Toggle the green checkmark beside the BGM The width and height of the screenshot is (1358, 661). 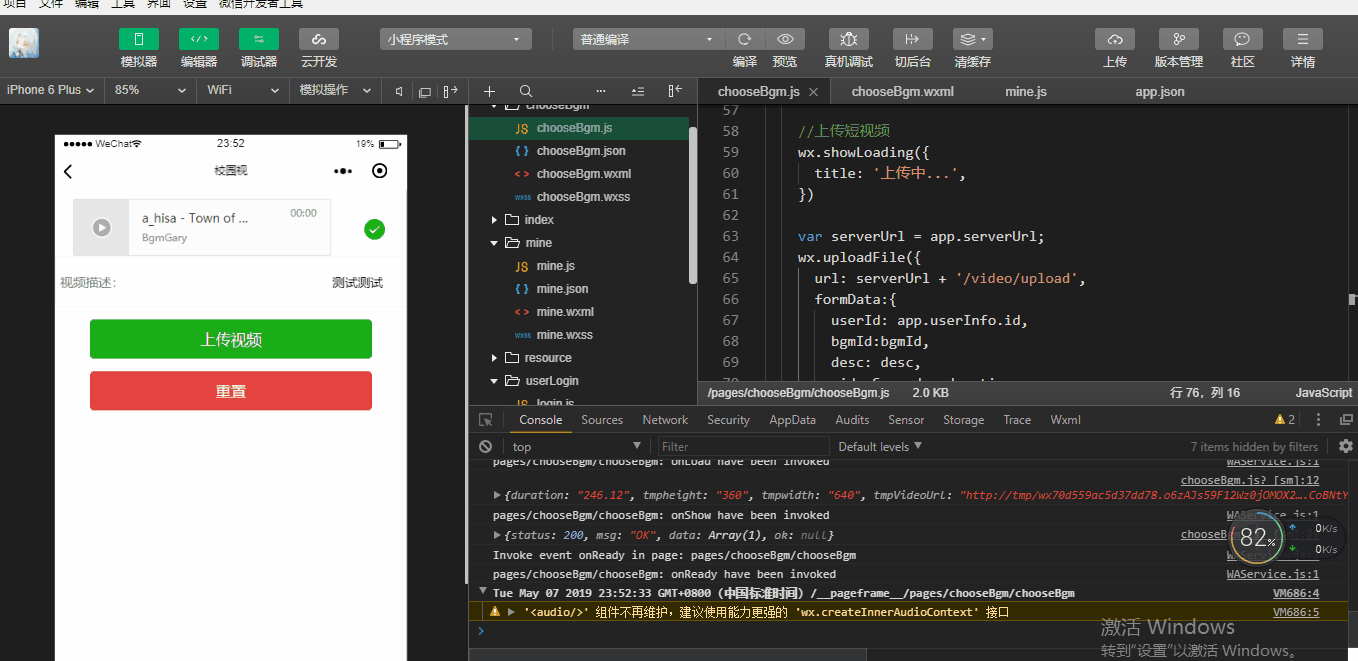click(375, 230)
